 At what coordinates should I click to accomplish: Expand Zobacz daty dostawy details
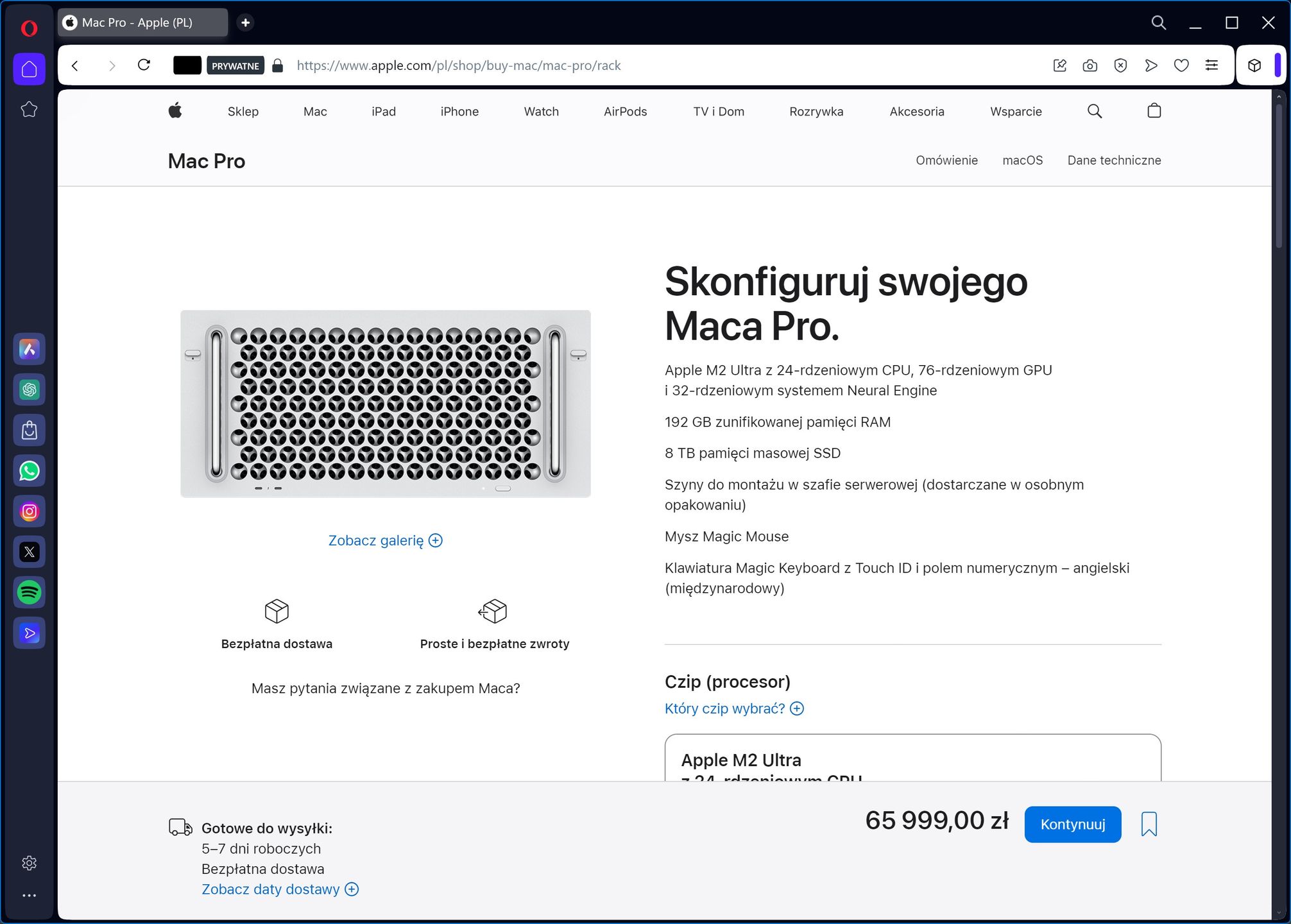click(x=280, y=889)
